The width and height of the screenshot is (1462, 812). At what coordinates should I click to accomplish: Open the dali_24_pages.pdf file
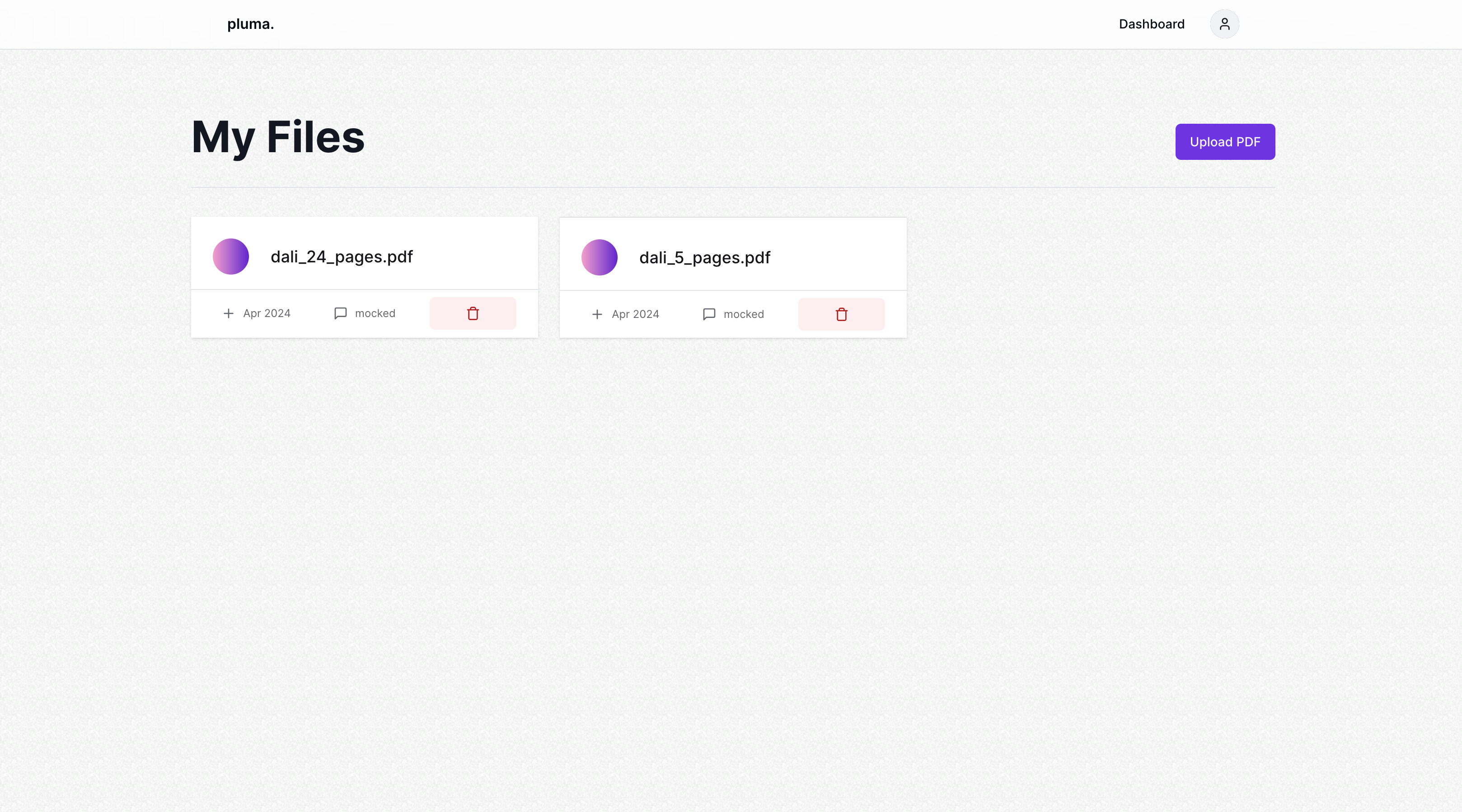pos(342,257)
